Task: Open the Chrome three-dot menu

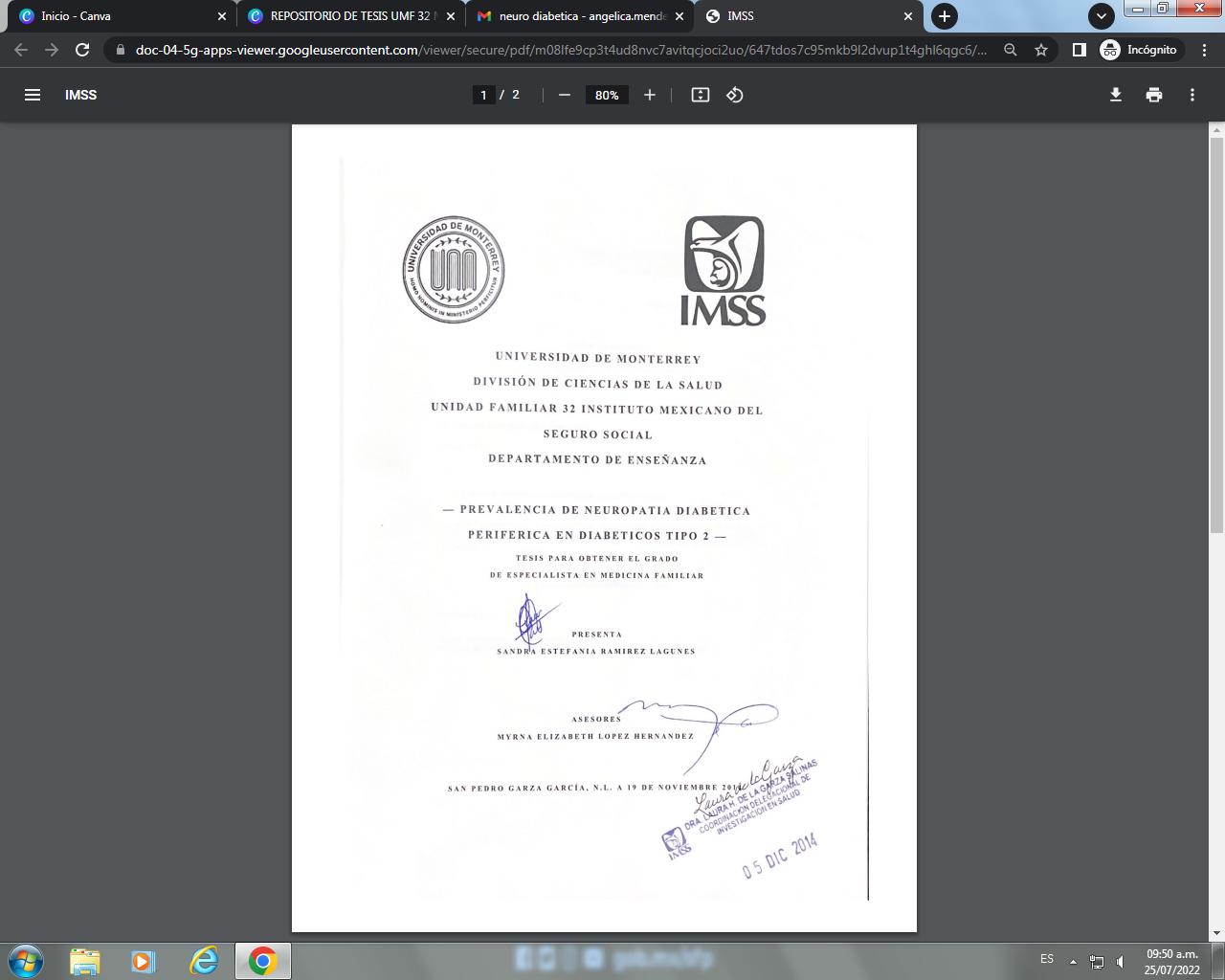Action: [x=1205, y=50]
